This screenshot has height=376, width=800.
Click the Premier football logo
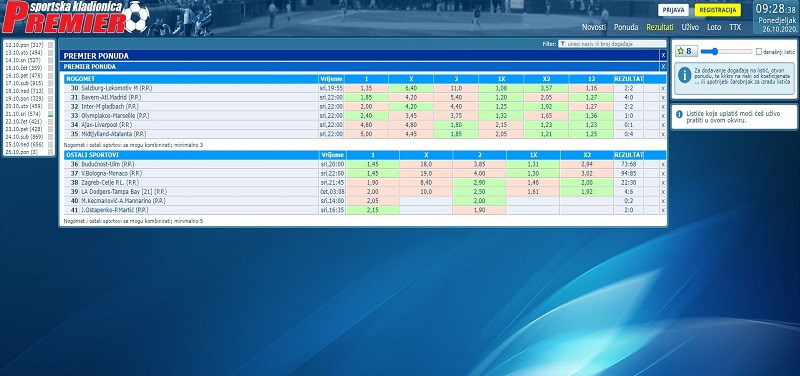click(x=76, y=17)
